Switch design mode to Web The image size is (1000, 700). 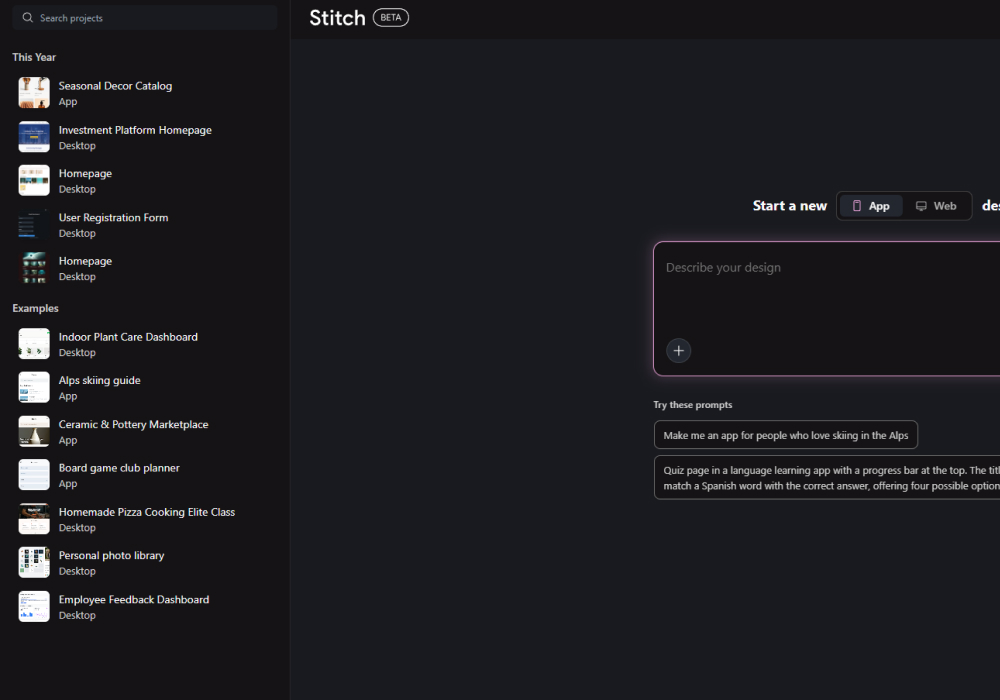click(936, 206)
